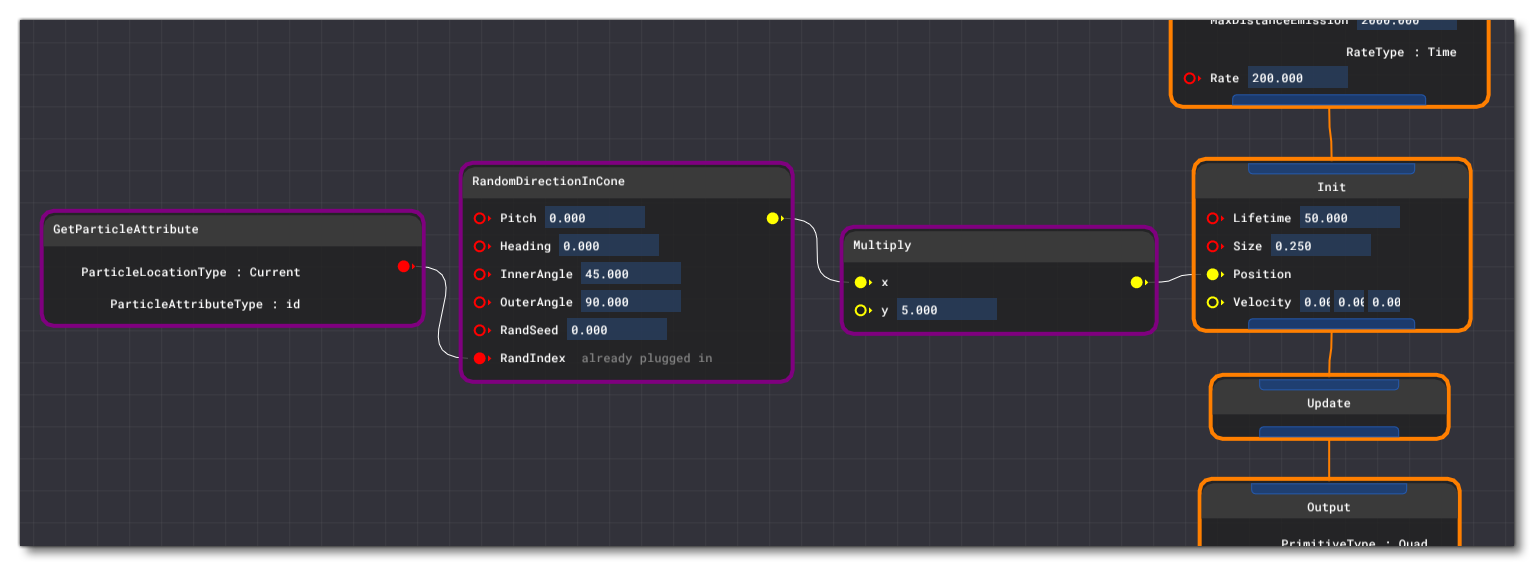Click the connected RandIndex input pin
This screenshot has height=566, width=1534.
pyautogui.click(x=480, y=358)
